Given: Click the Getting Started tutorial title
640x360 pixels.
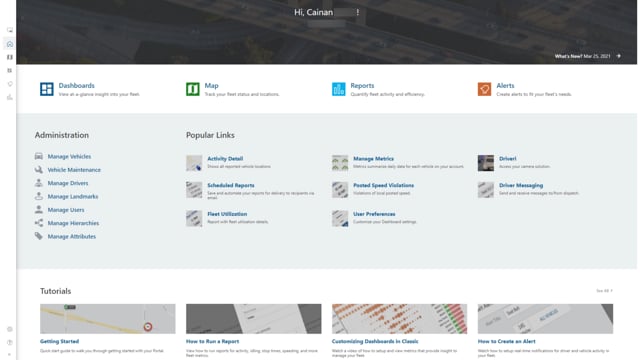Looking at the screenshot, I should tap(59, 341).
